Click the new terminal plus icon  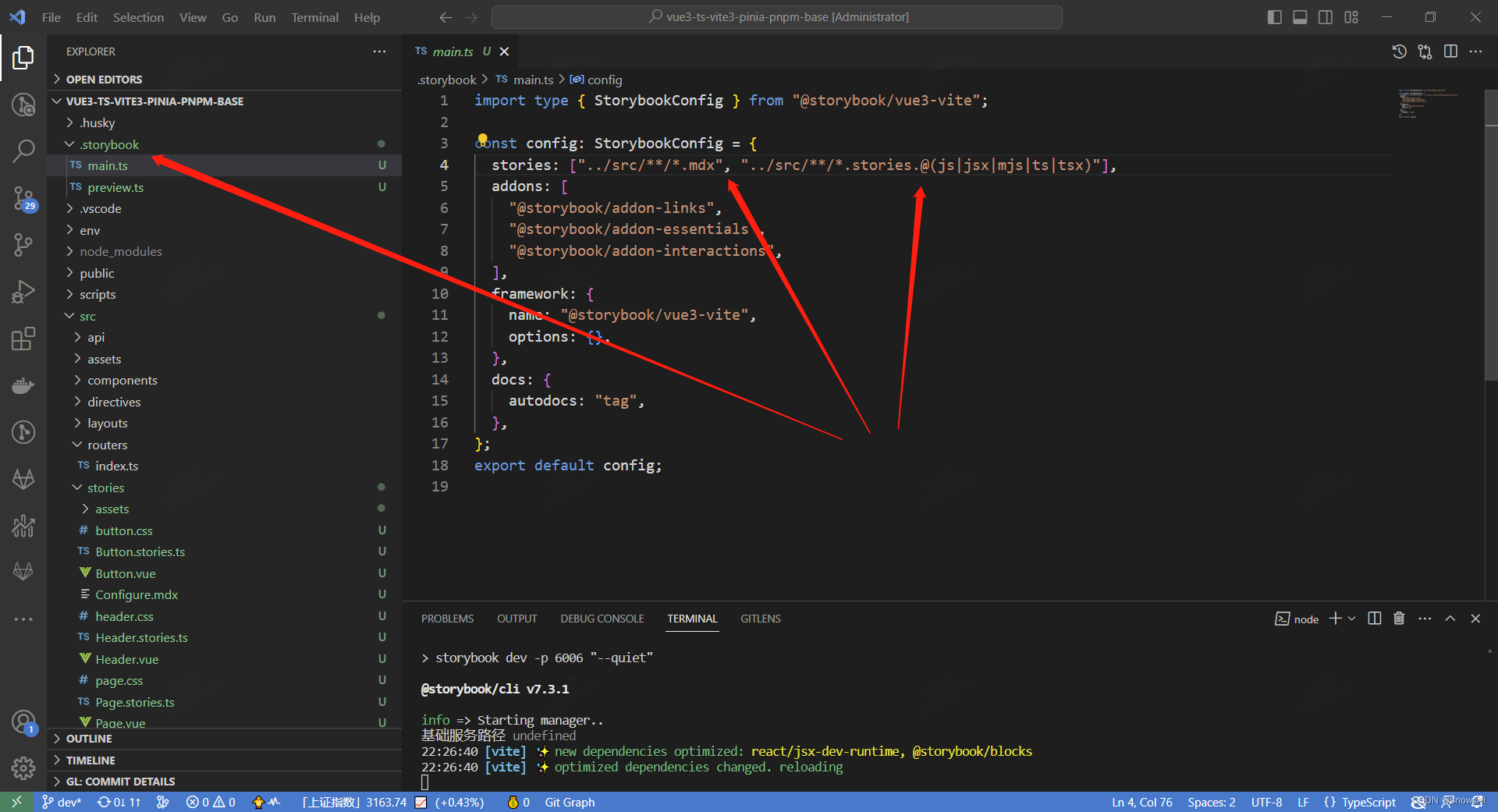tap(1336, 619)
